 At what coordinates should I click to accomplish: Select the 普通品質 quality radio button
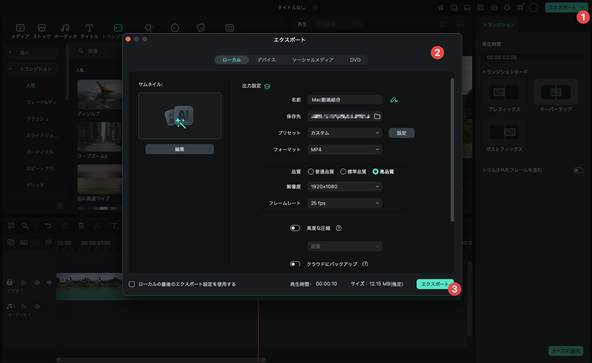[311, 171]
